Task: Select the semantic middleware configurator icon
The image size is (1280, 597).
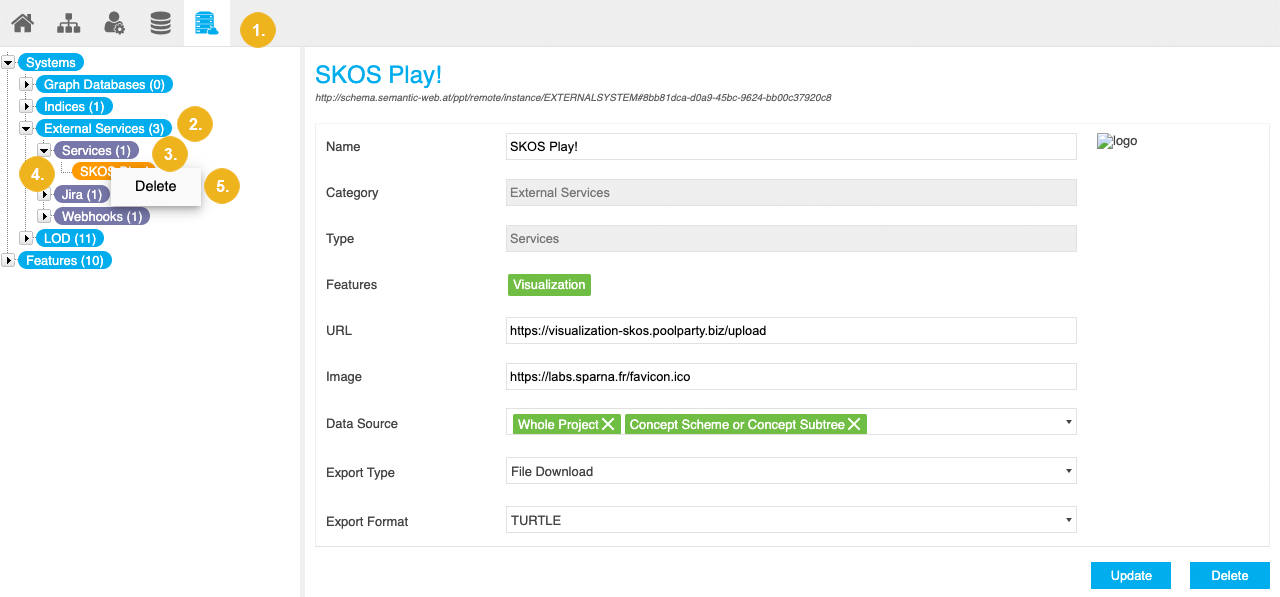Action: click(206, 23)
